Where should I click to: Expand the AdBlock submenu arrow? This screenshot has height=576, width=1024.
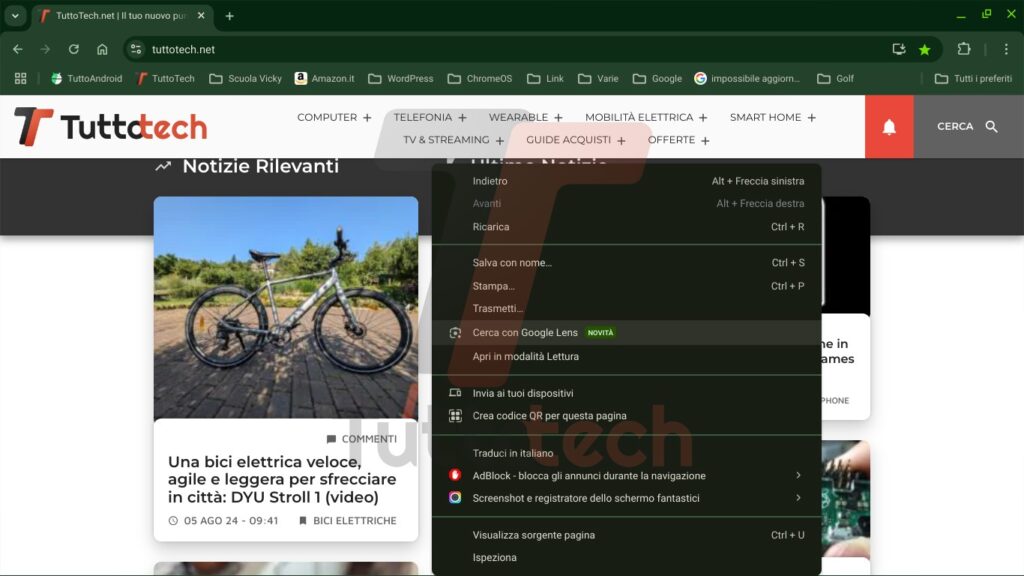tap(799, 476)
